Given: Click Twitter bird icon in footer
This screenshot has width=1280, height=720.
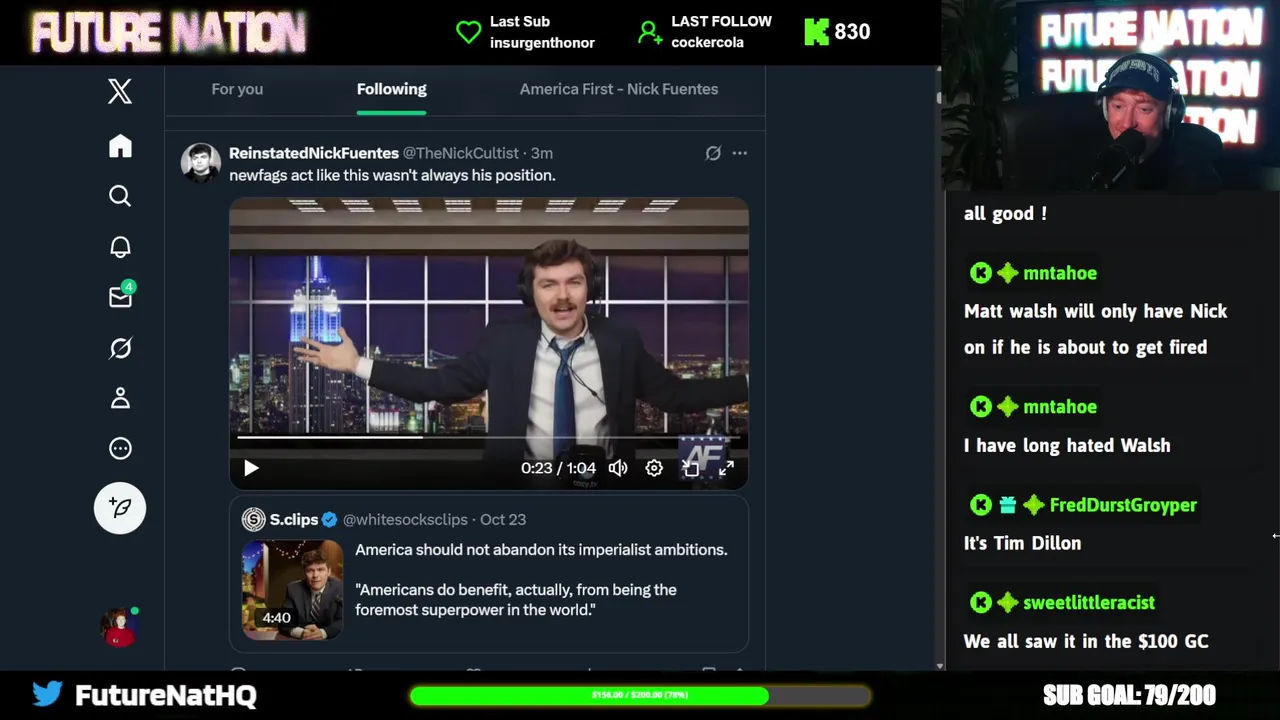Looking at the screenshot, I should coord(47,694).
